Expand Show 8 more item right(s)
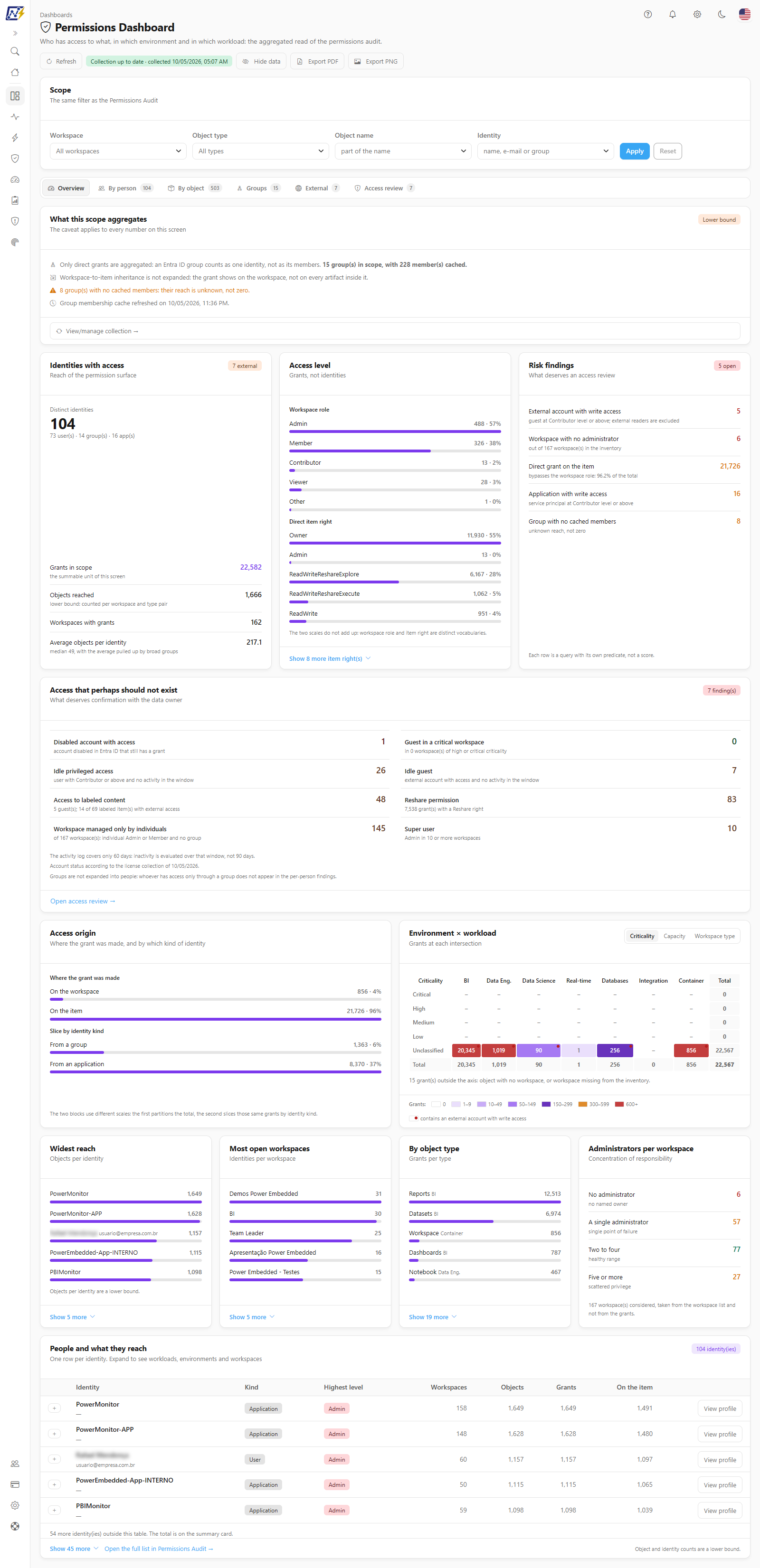The width and height of the screenshot is (760, 1568). (x=330, y=658)
